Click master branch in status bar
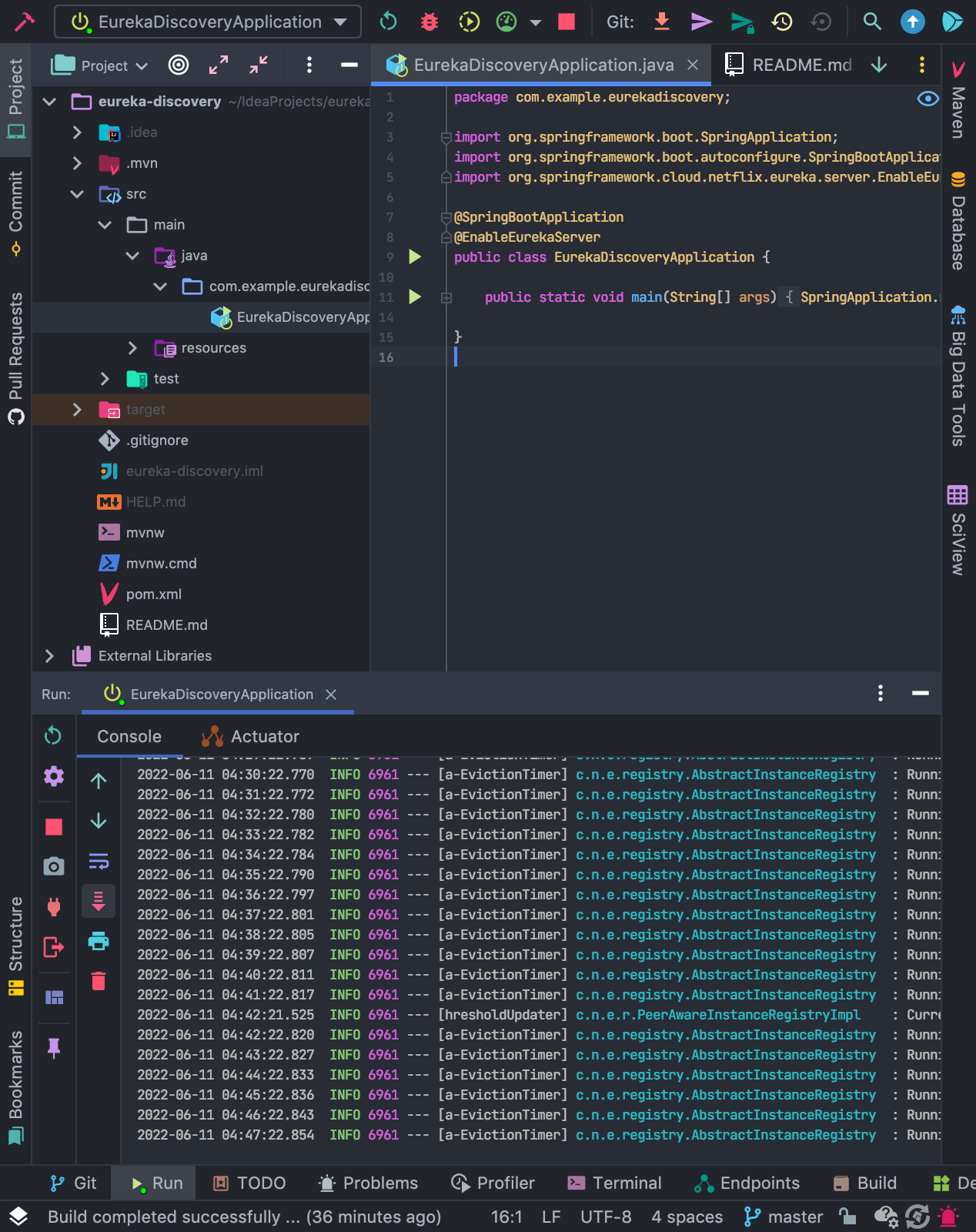Screen dimensions: 976x1232 [x=784, y=1217]
